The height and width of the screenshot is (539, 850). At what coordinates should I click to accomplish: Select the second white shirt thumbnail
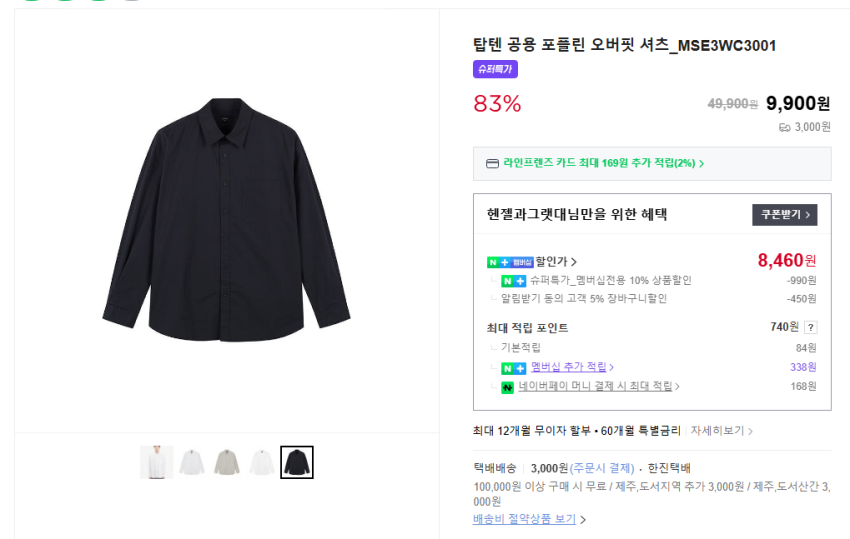[262, 462]
